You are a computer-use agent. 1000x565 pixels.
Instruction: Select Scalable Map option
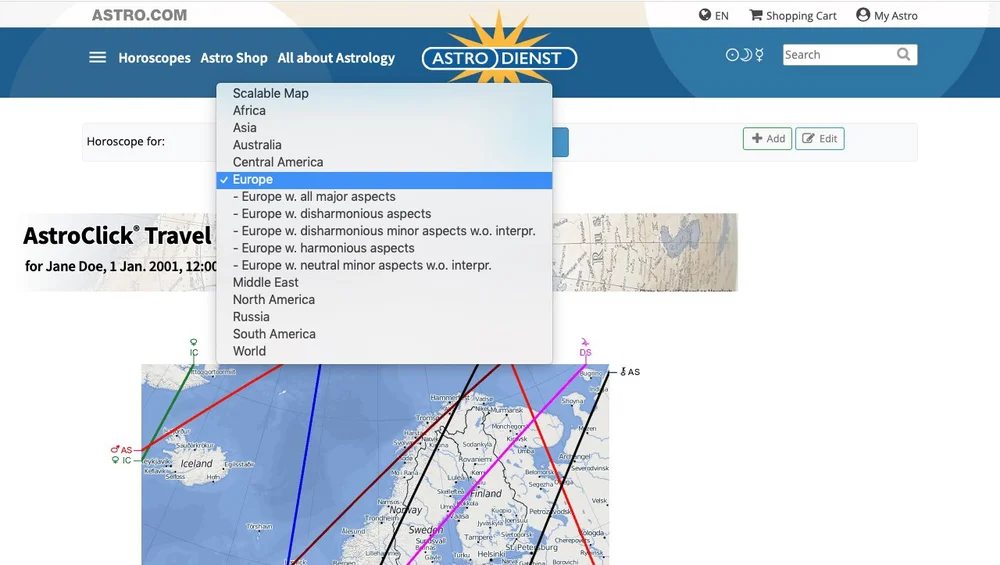tap(384, 93)
